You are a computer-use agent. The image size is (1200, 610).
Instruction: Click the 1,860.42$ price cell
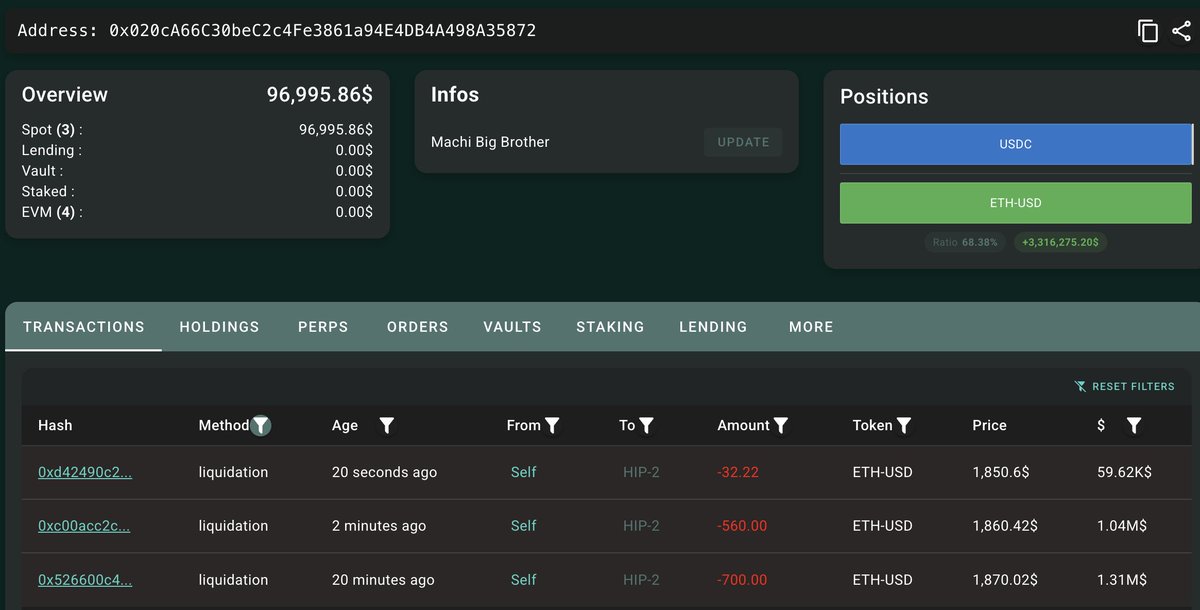(1005, 526)
